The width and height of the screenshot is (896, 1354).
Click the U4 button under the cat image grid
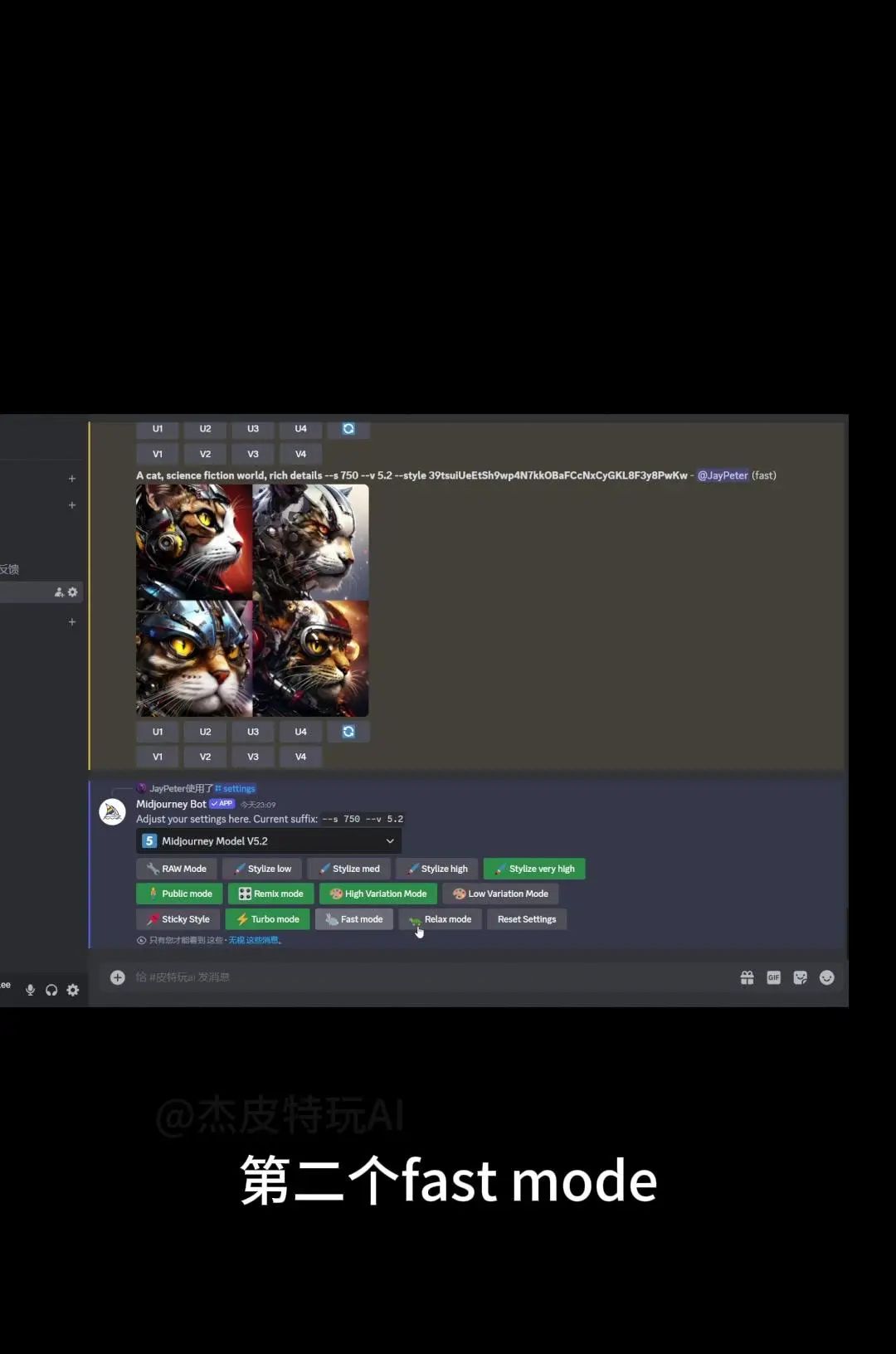pyautogui.click(x=300, y=732)
